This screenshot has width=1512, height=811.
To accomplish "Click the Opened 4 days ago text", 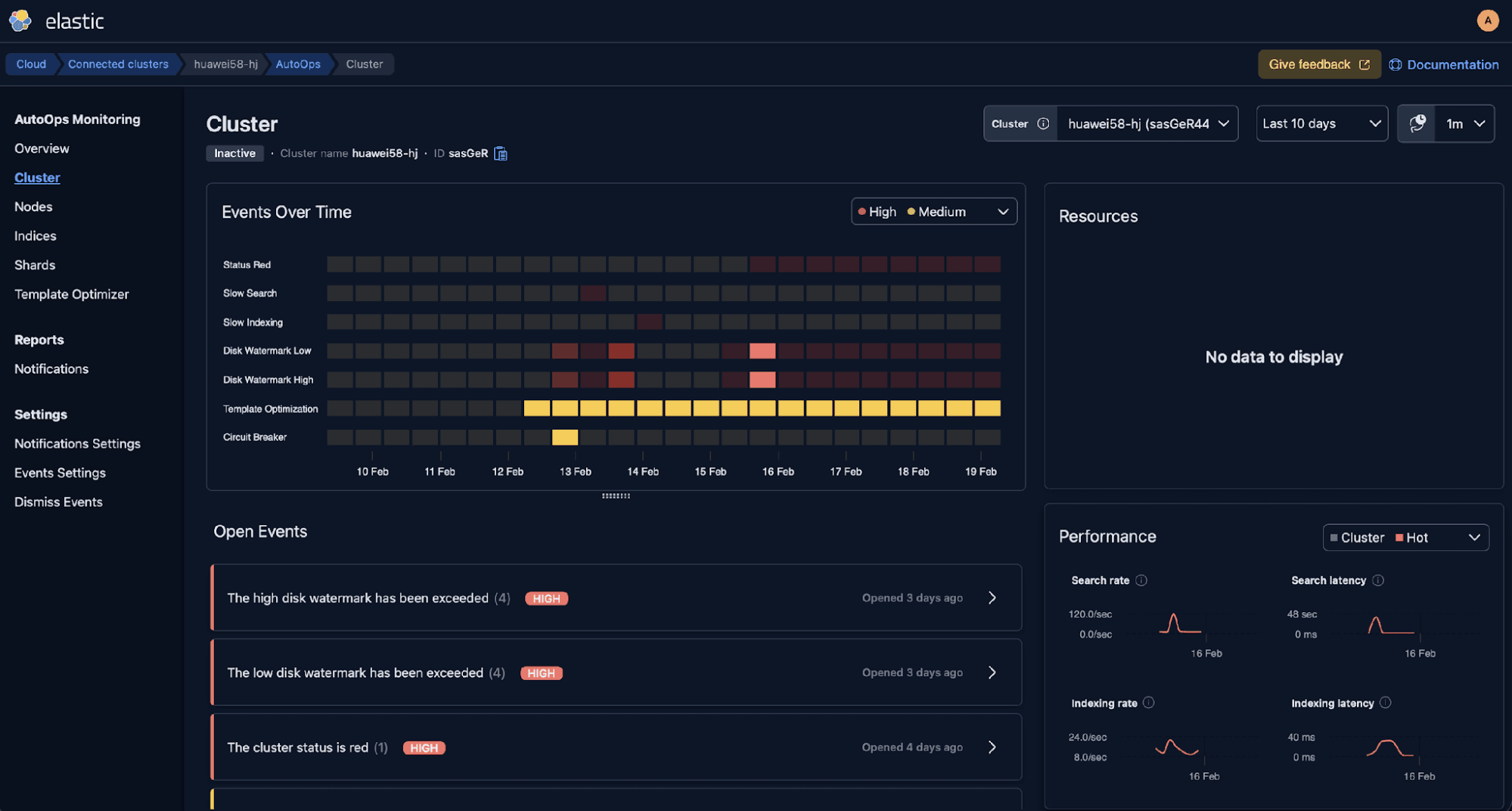I will coord(912,747).
